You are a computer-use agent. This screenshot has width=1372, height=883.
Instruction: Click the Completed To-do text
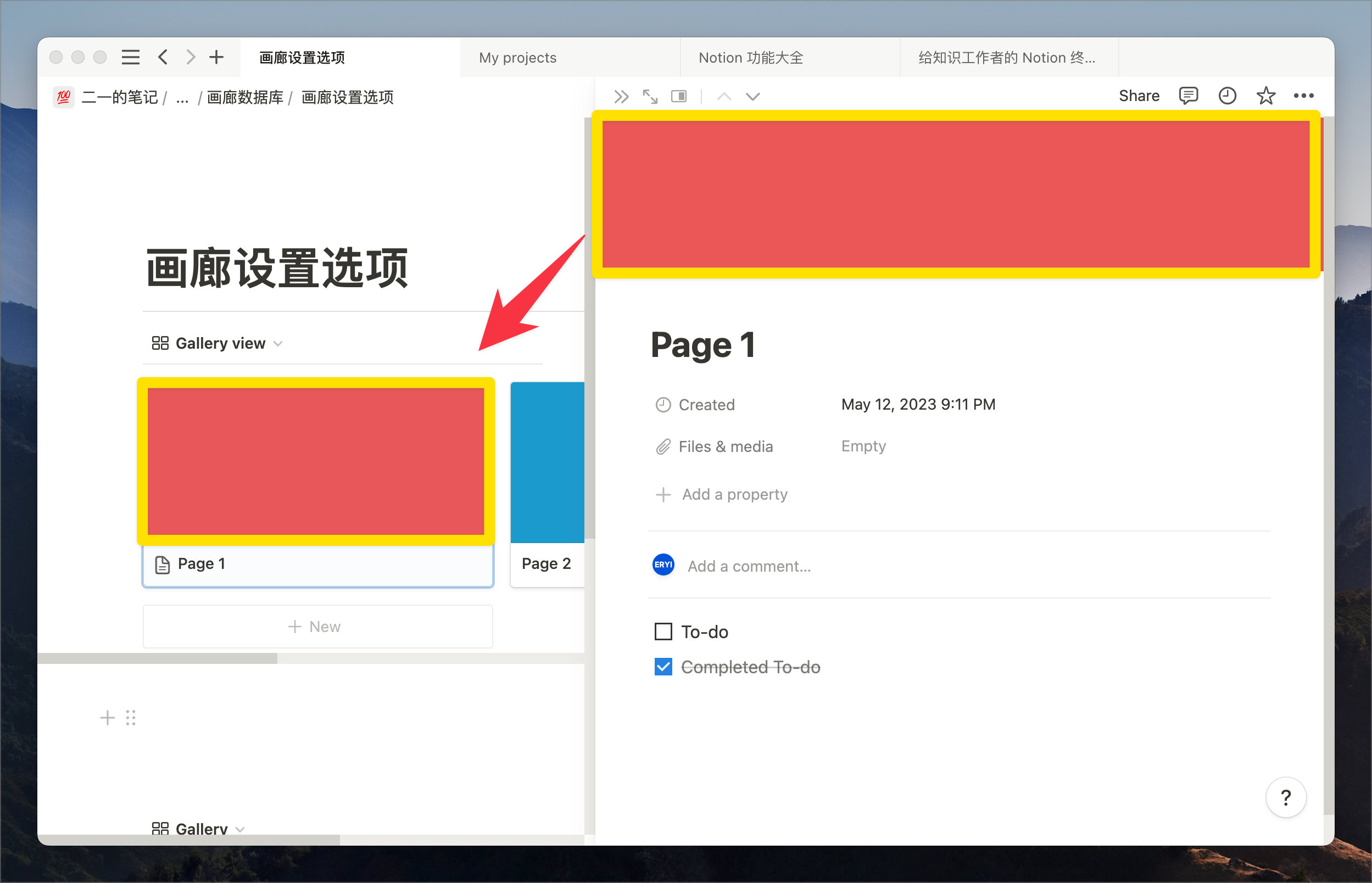click(x=750, y=667)
